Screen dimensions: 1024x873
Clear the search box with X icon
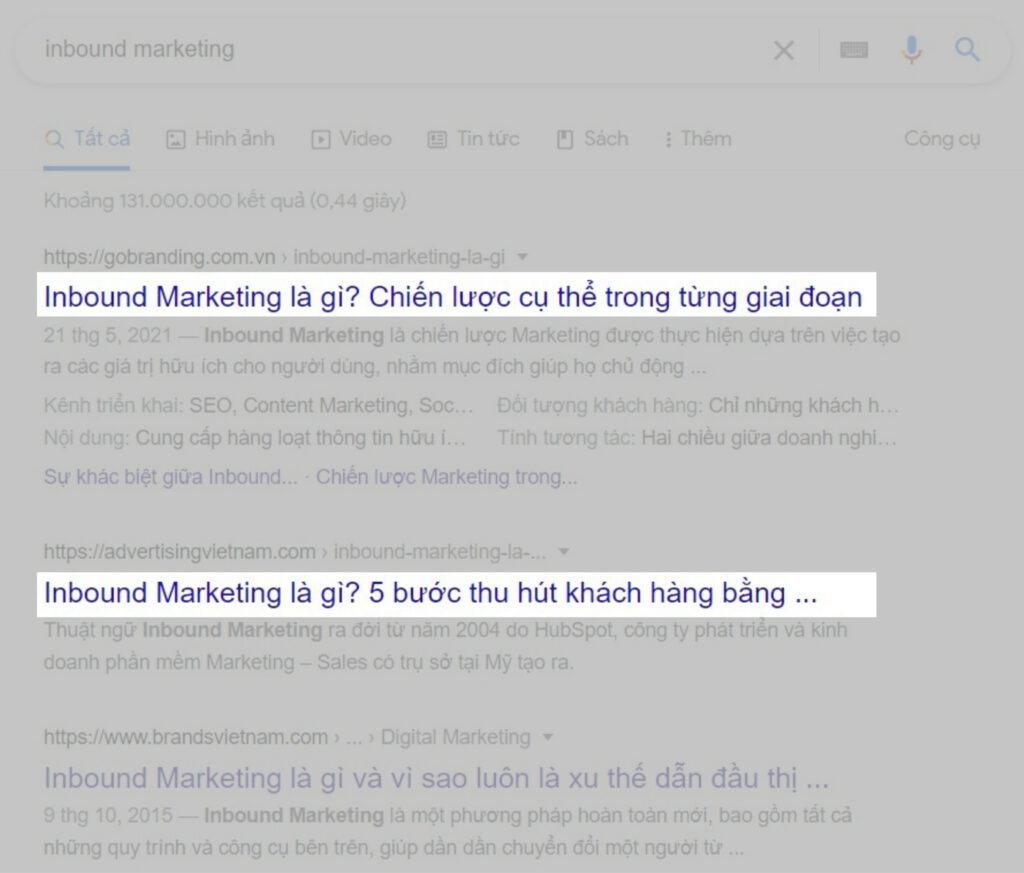pos(784,50)
